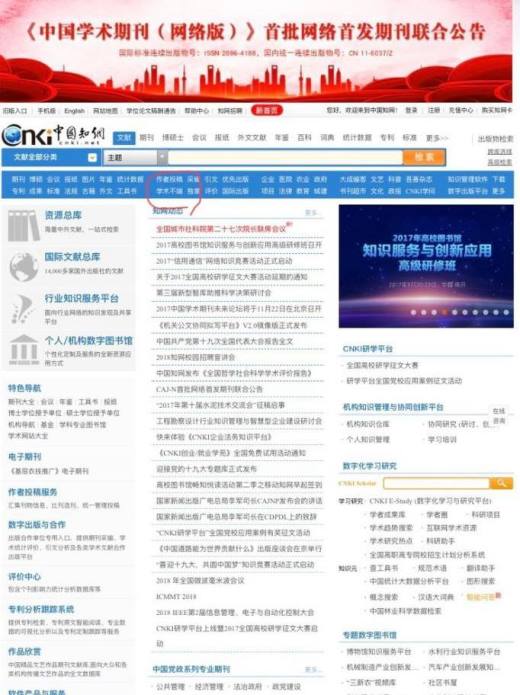This screenshot has width=520, height=695.
Task: Click the 2017年高校图书馆 banner image
Action: pos(426,266)
